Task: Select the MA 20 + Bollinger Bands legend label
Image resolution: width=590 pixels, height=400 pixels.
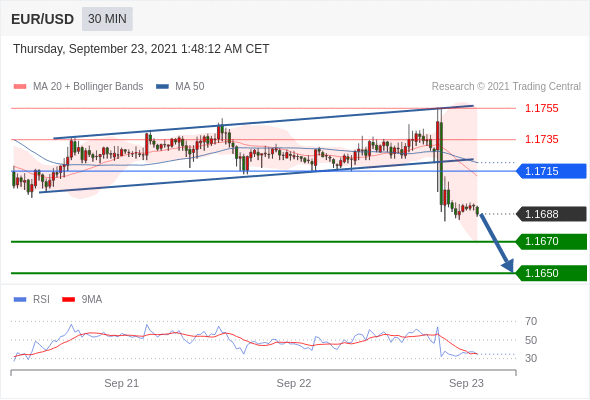Action: tap(88, 87)
